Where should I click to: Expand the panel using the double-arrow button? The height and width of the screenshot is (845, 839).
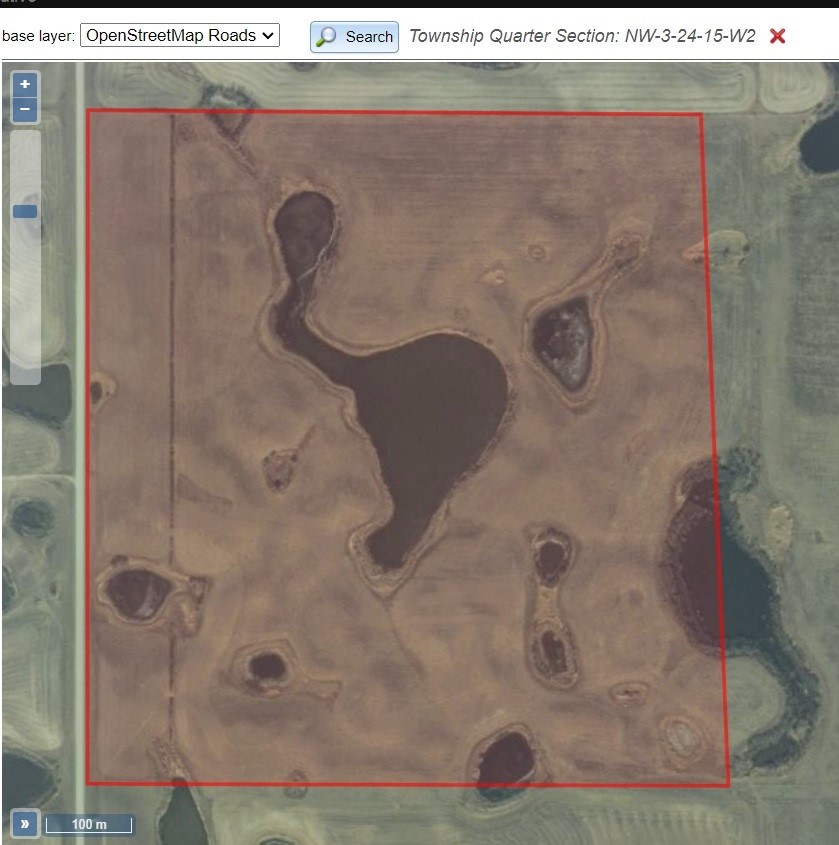click(x=25, y=823)
